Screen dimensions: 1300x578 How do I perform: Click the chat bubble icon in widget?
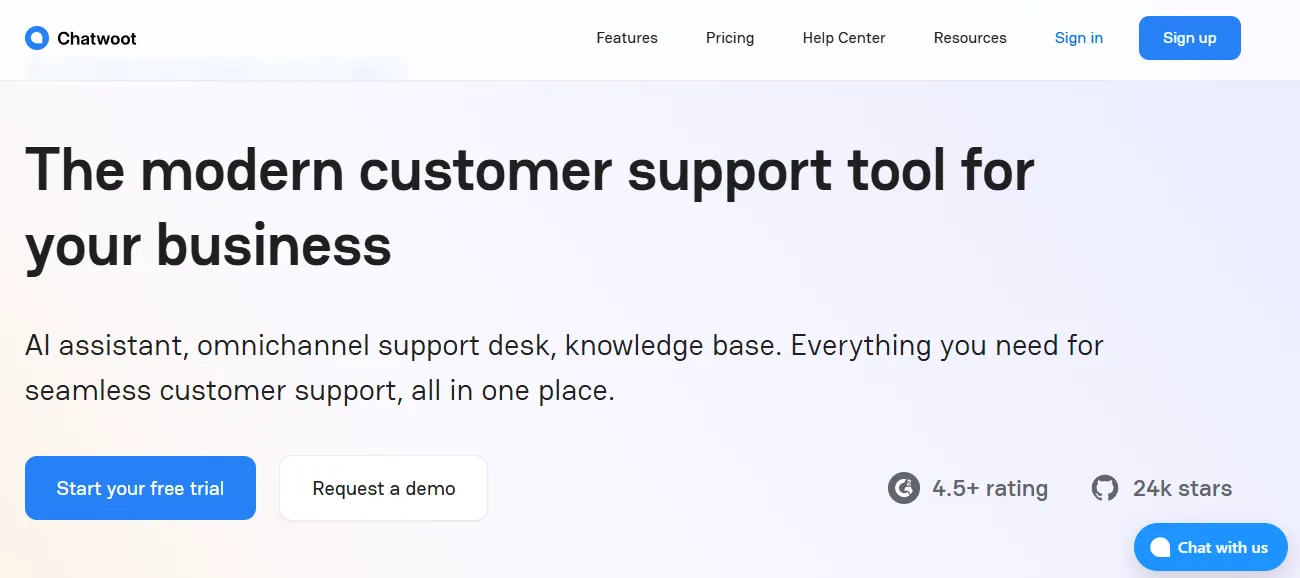(1160, 547)
